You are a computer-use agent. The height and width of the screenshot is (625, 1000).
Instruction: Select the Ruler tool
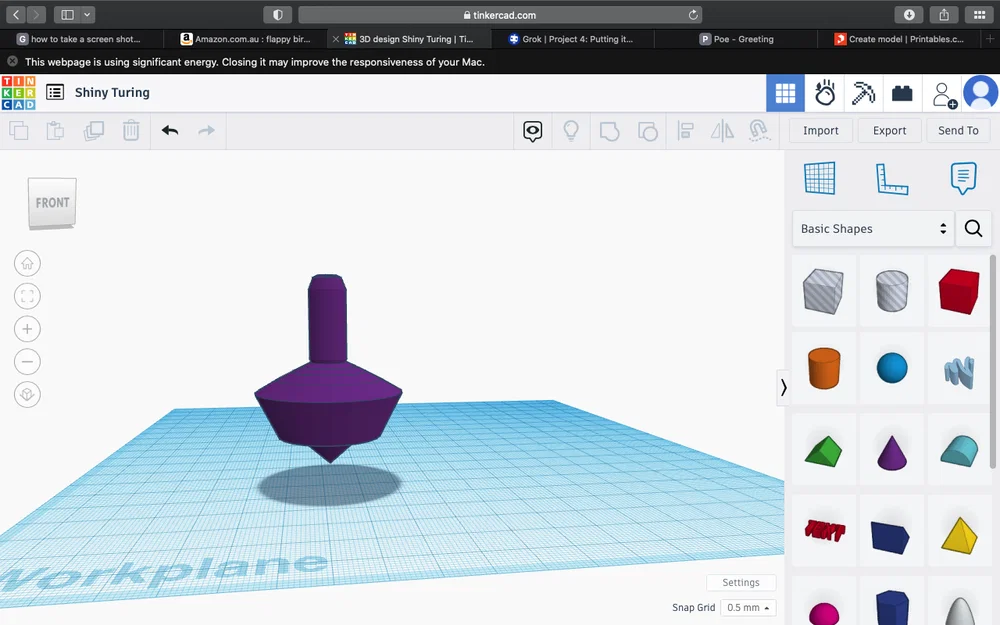click(x=892, y=179)
